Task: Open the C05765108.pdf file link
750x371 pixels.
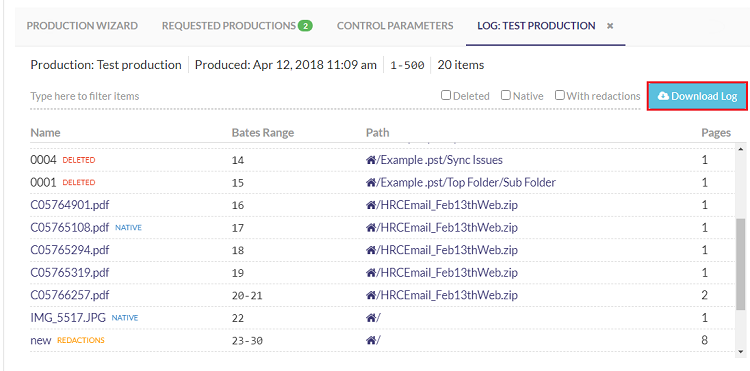Action: 70,228
